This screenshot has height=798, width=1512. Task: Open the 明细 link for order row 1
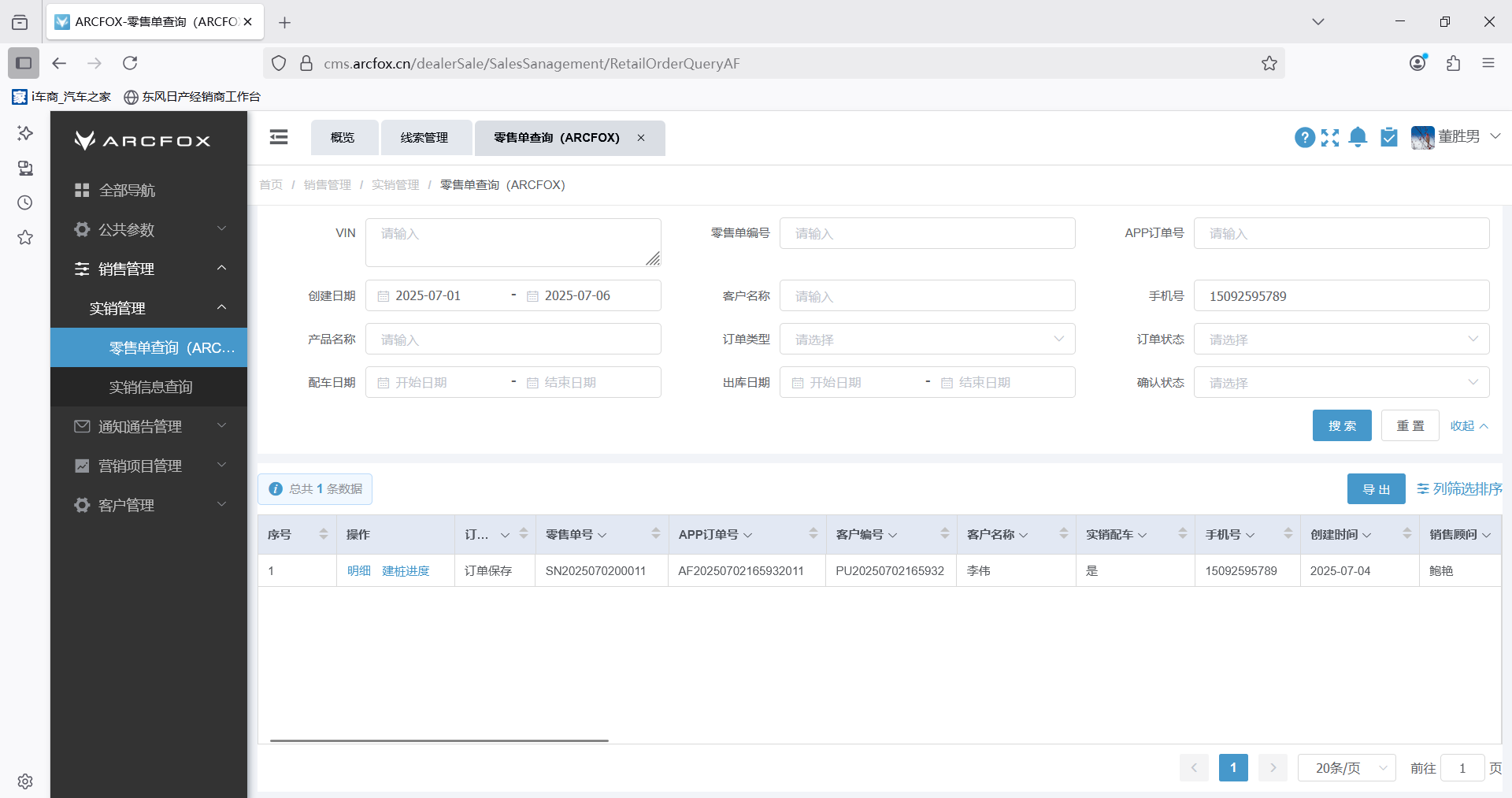point(359,571)
